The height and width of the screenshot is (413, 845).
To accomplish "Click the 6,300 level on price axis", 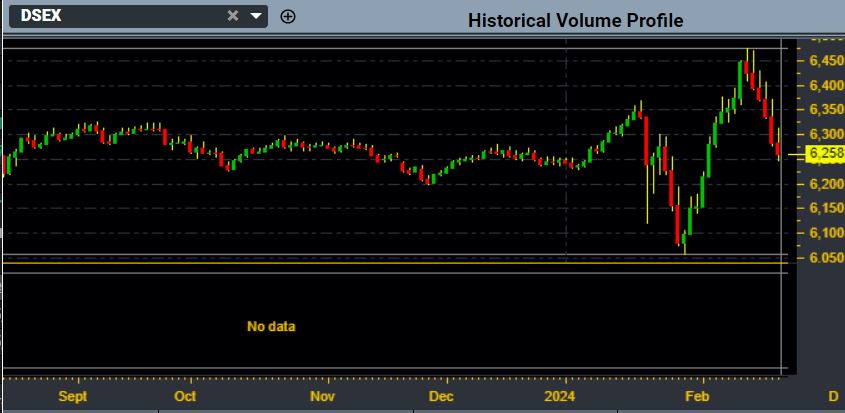I will click(825, 134).
